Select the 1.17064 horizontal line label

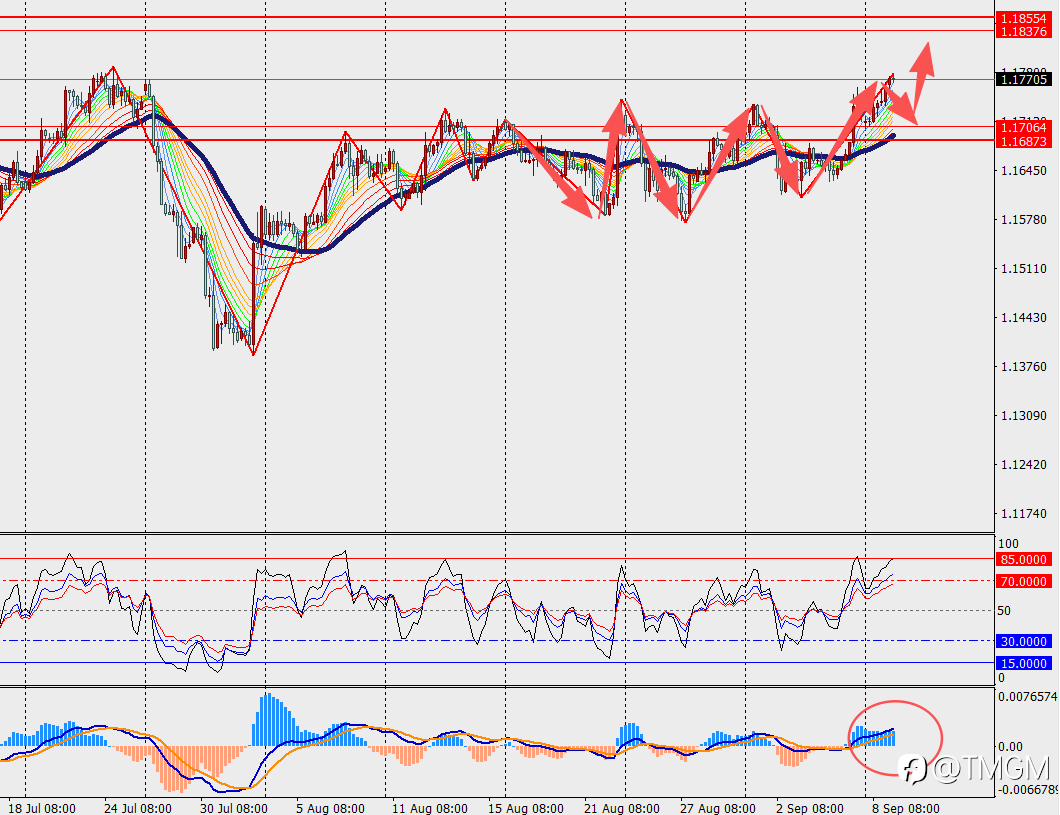coord(1023,128)
